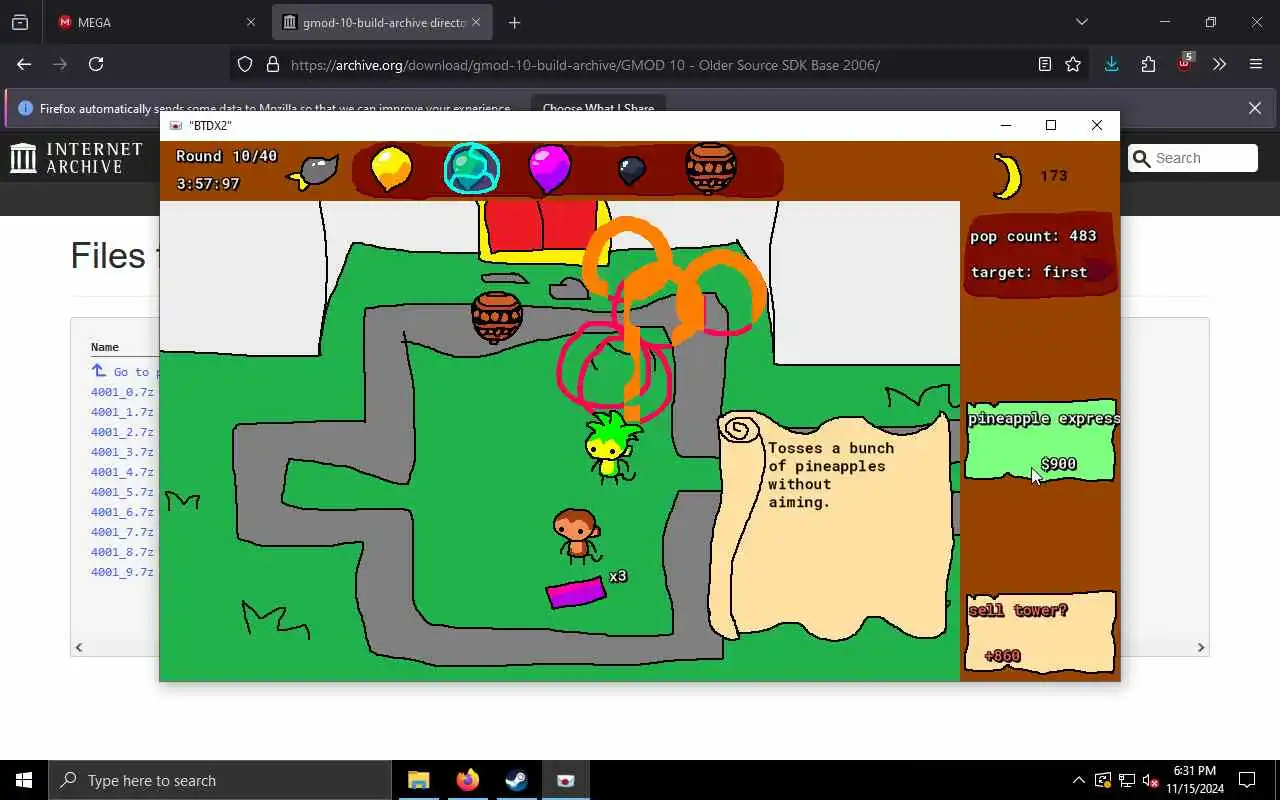Open the tracking protection shield icon

click(245, 65)
